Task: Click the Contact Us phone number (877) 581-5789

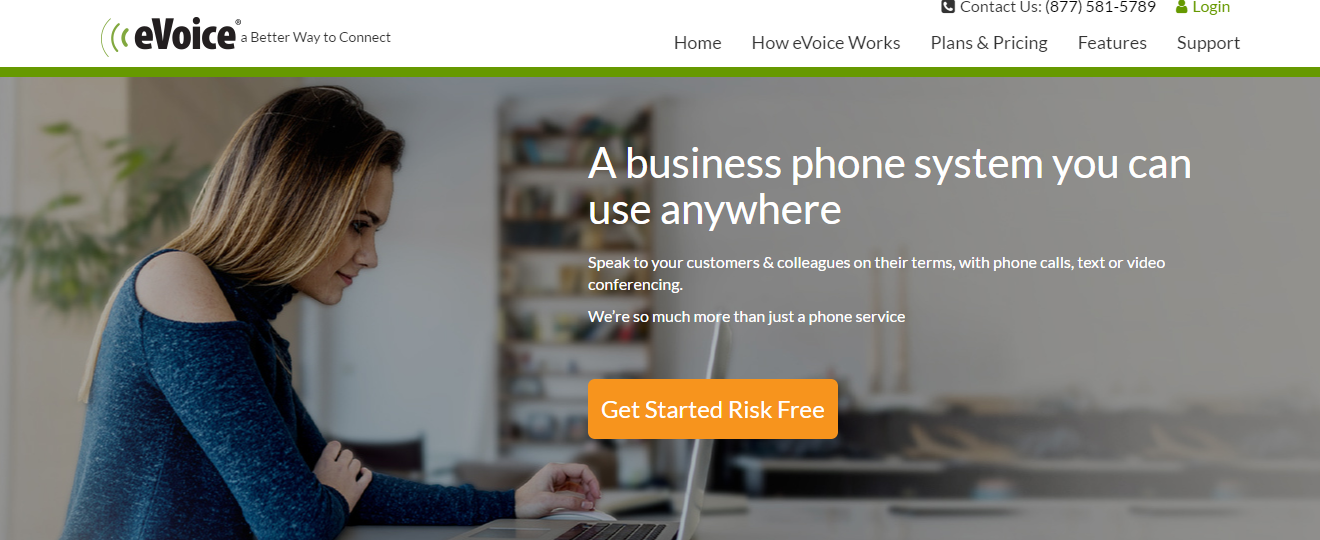Action: click(x=1100, y=7)
